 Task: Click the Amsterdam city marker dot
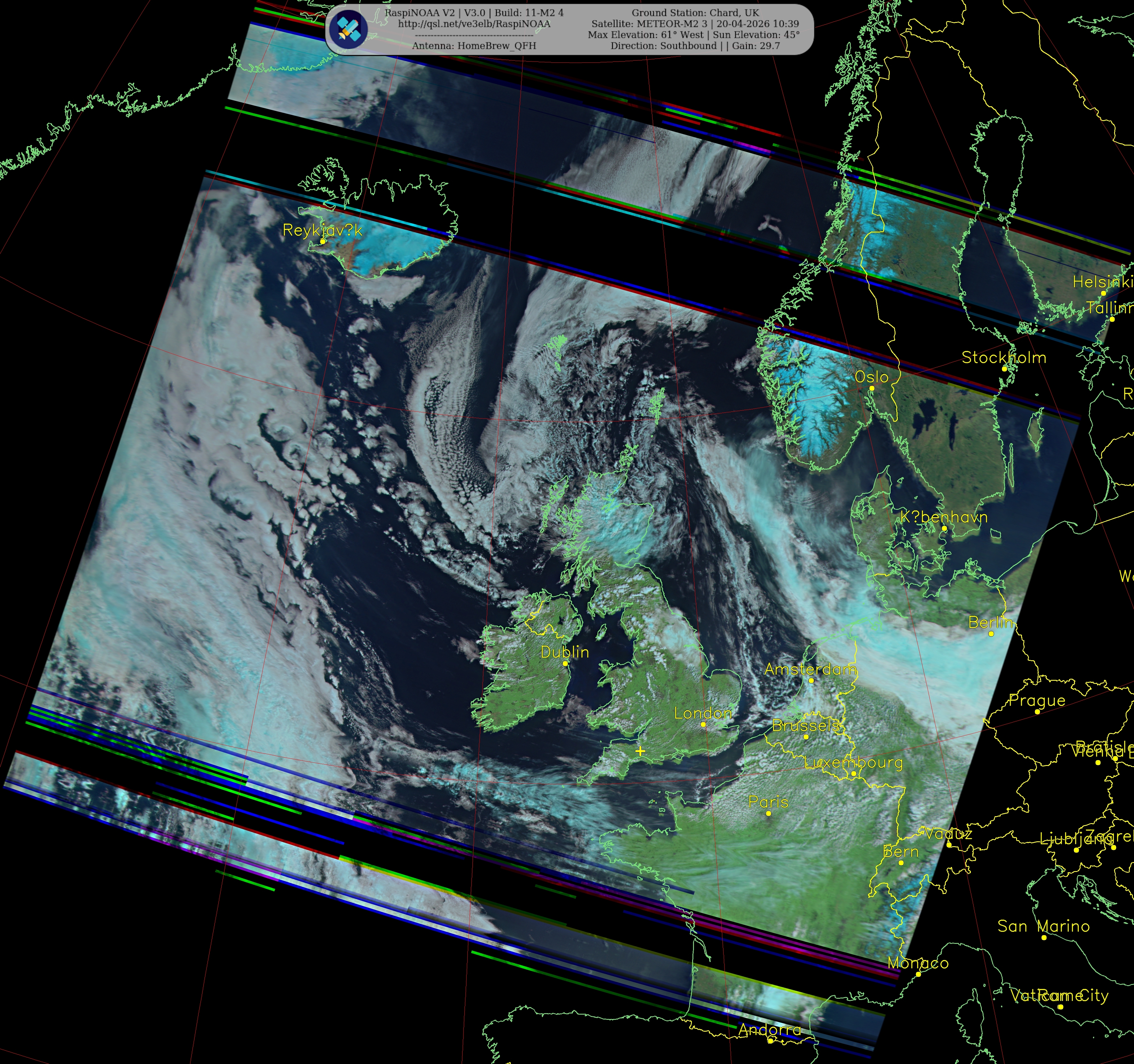coord(811,680)
